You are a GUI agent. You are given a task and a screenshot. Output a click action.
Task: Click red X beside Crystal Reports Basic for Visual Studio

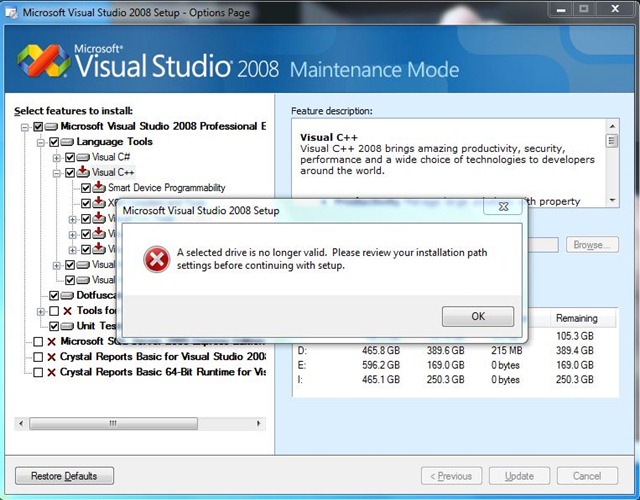point(51,357)
